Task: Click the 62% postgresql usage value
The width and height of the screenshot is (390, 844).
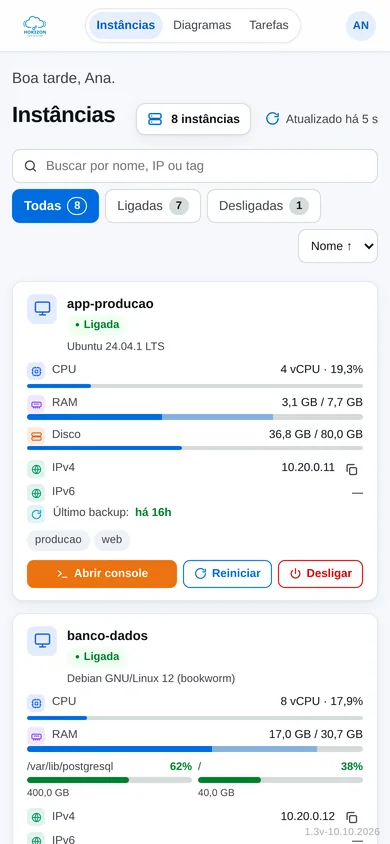Action: (181, 766)
